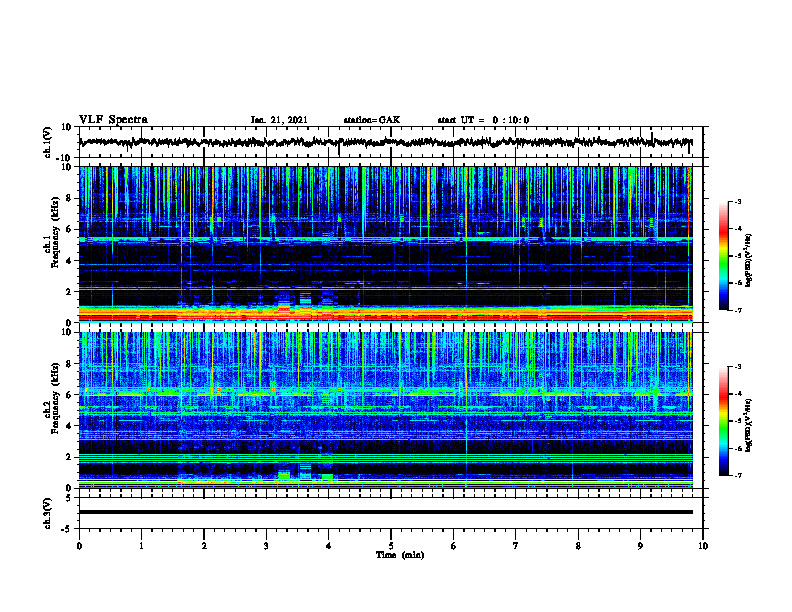The height and width of the screenshot is (612, 792).
Task: Click the ch.2 'Frequency (kHz)' axis label
Action: click(56, 398)
